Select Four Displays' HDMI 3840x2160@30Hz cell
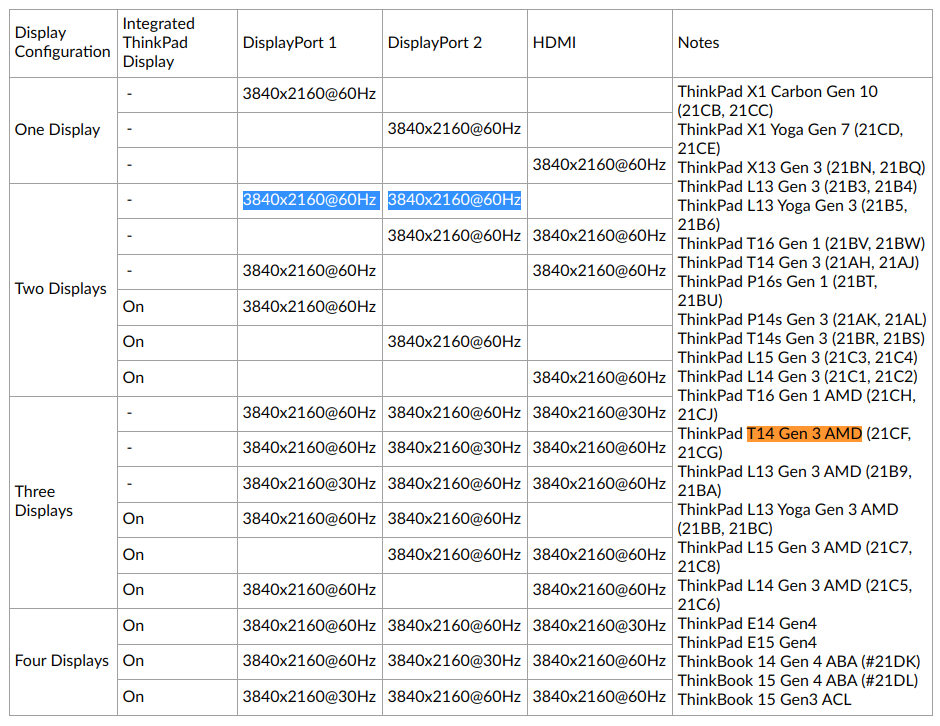The width and height of the screenshot is (940, 726). coord(599,626)
